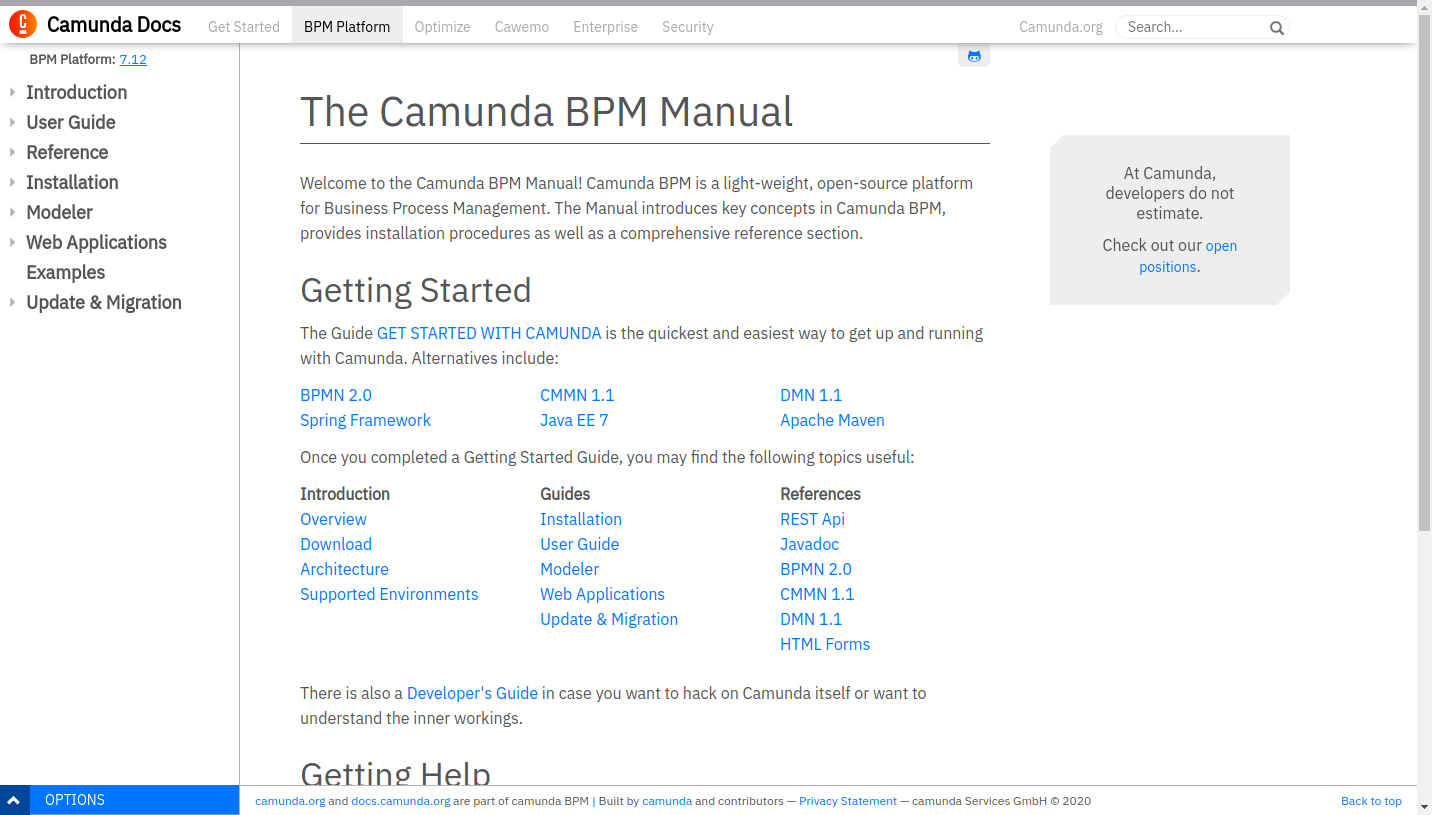Open the Security tab
The image size is (1432, 815).
[688, 27]
